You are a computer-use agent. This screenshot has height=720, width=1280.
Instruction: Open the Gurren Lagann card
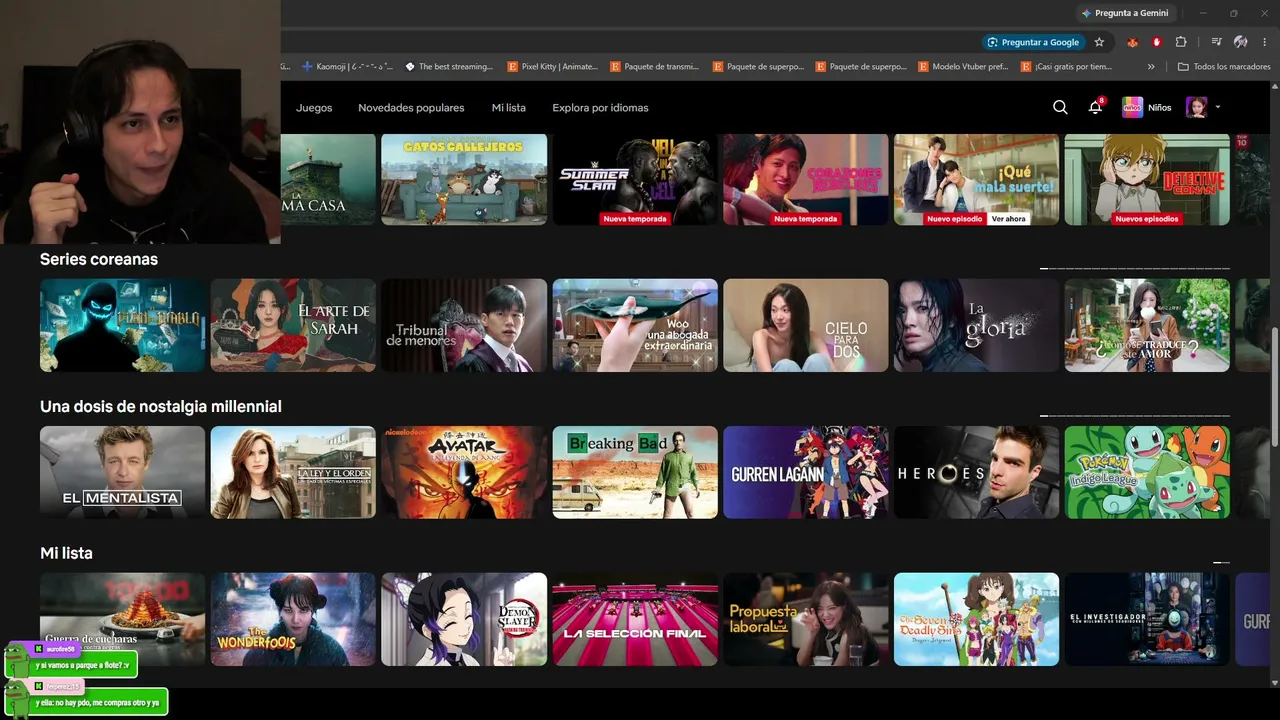[x=806, y=472]
